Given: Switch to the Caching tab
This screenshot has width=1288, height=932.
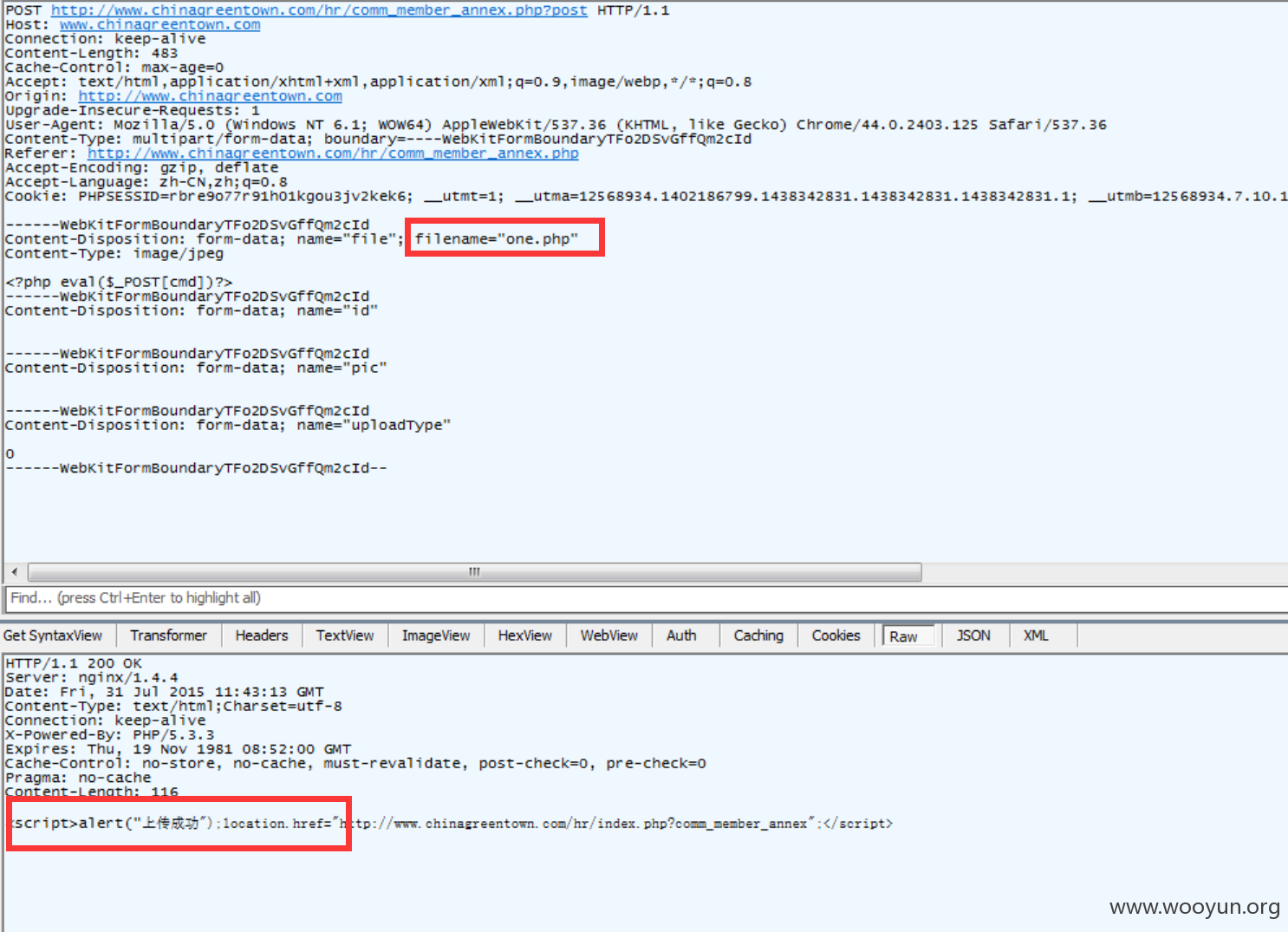Looking at the screenshot, I should pyautogui.click(x=758, y=635).
